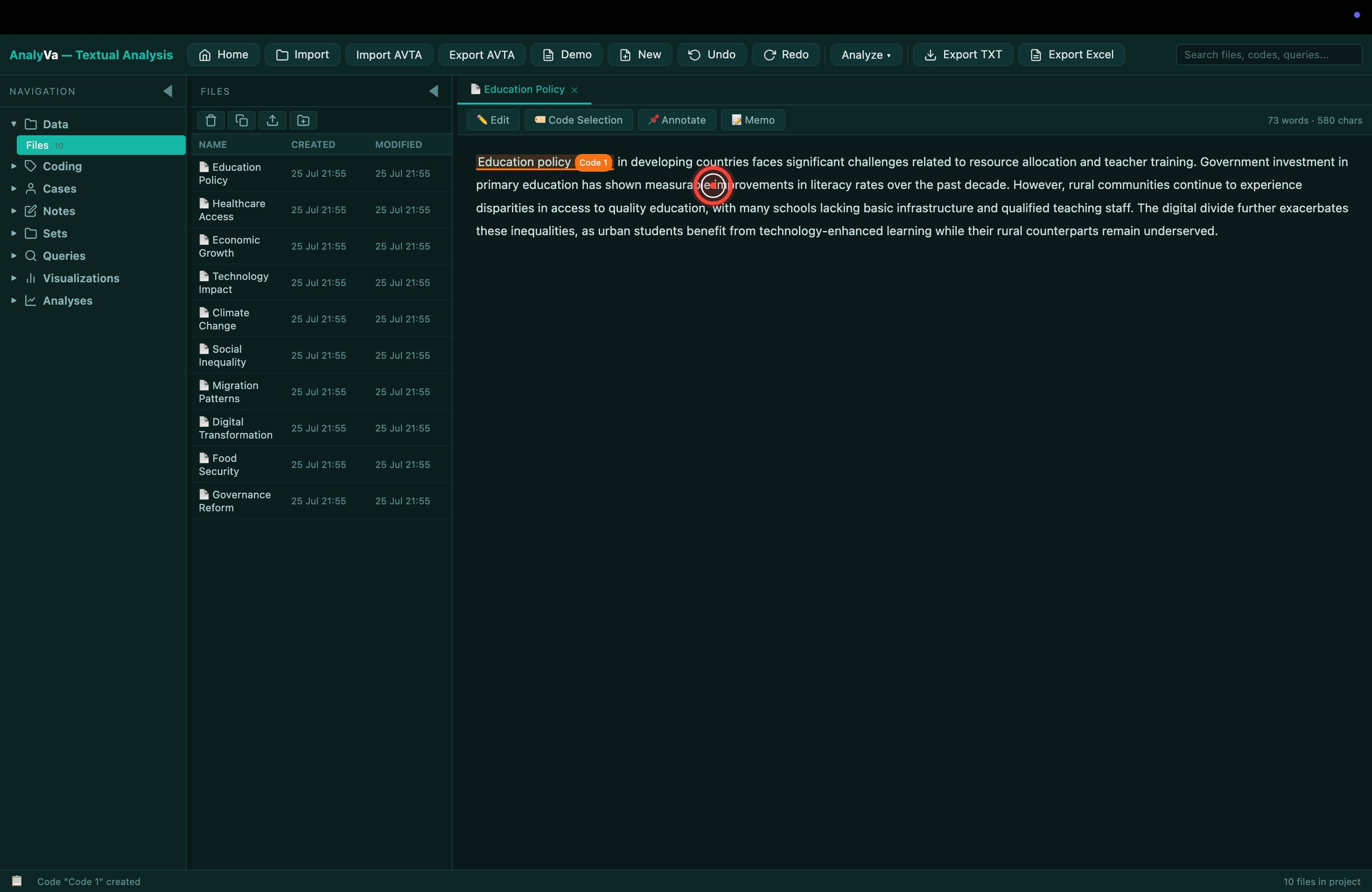Collapse the Files panel arrow
The image size is (1372, 892).
pyautogui.click(x=434, y=91)
